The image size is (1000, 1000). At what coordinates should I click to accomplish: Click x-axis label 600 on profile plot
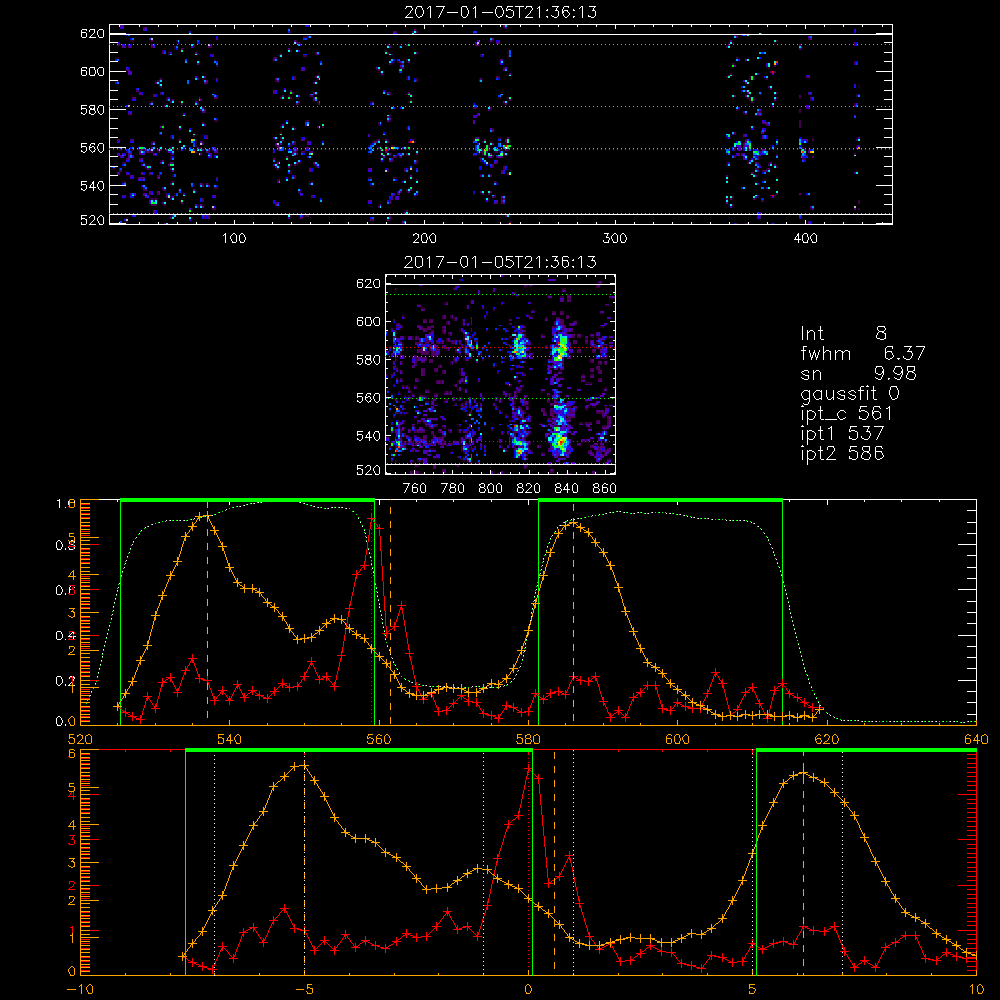click(x=677, y=740)
